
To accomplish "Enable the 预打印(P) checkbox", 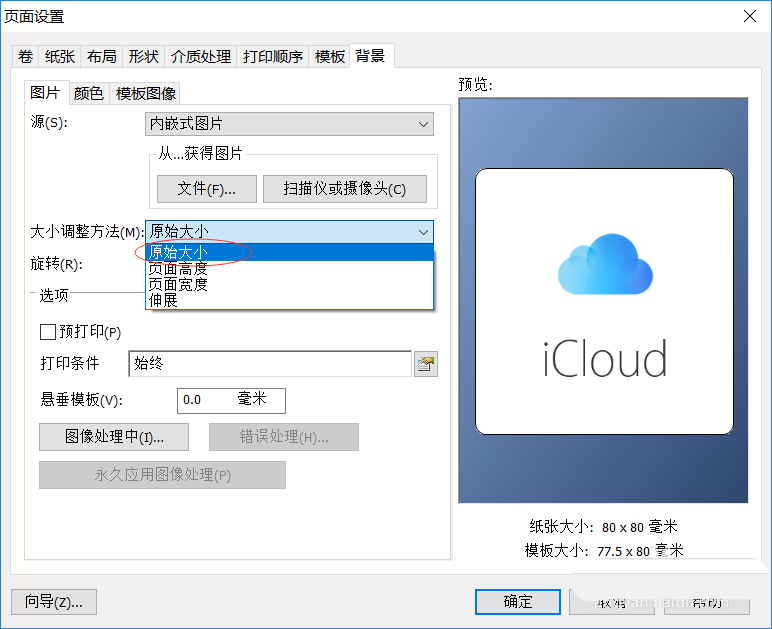I will click(48, 332).
